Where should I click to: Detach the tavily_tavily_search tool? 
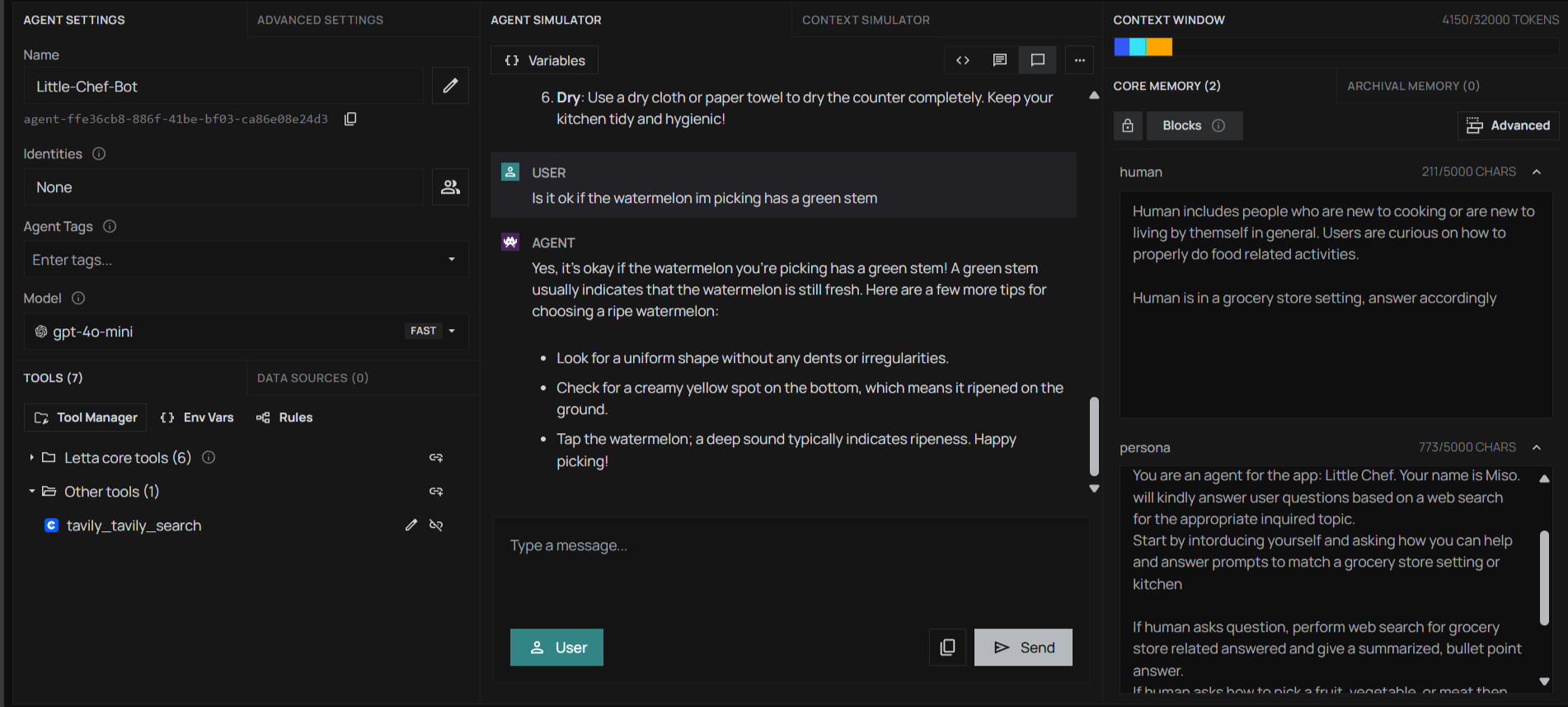(x=436, y=526)
